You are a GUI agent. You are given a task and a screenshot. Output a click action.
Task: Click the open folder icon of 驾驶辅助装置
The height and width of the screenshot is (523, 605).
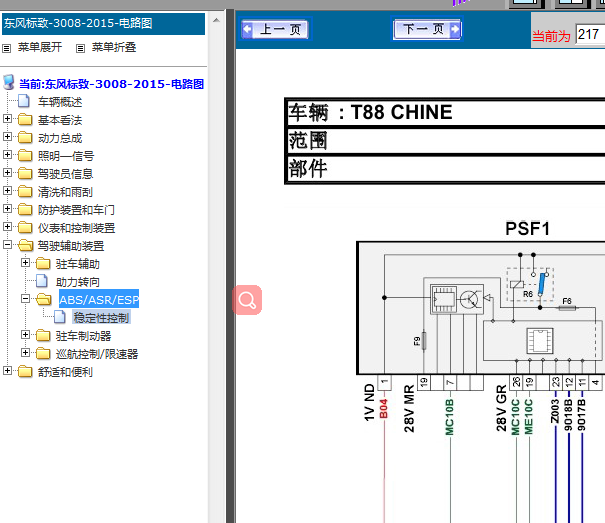(25, 245)
